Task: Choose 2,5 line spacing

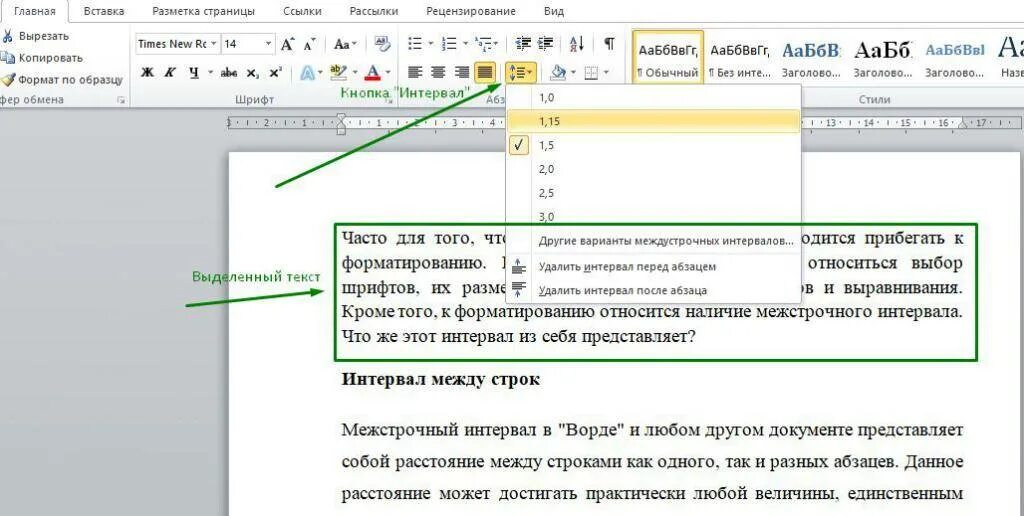Action: [x=653, y=193]
